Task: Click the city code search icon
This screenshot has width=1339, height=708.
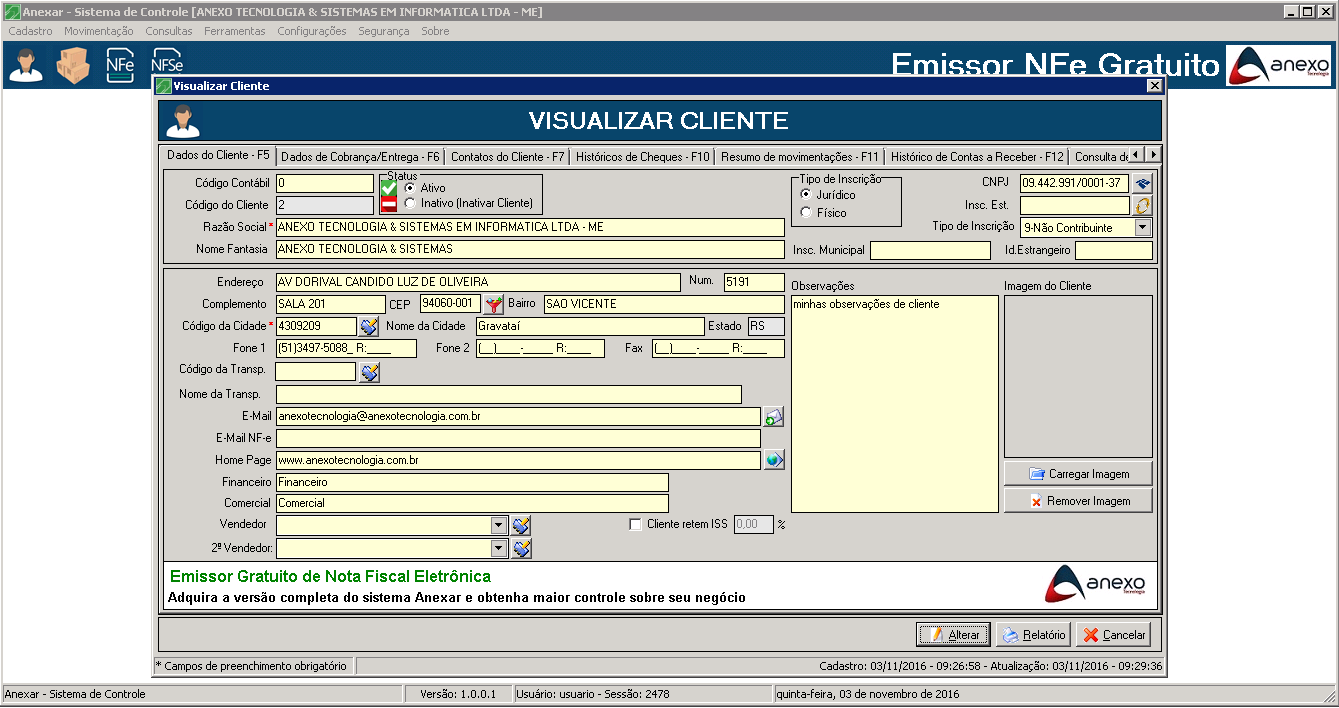Action: [x=369, y=326]
